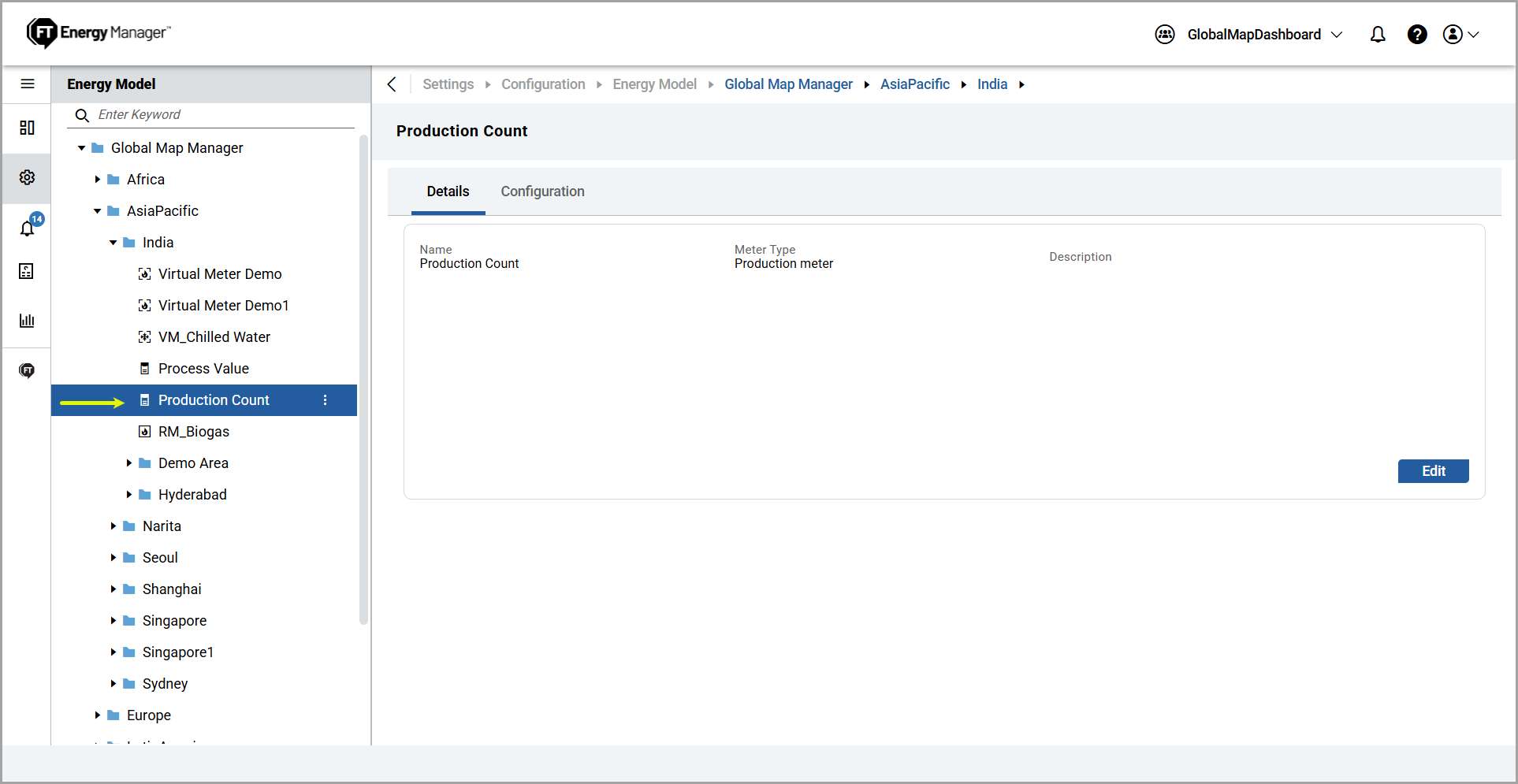Click the arrow after India breadcrumb
This screenshot has height=784, width=1518.
pos(1021,84)
